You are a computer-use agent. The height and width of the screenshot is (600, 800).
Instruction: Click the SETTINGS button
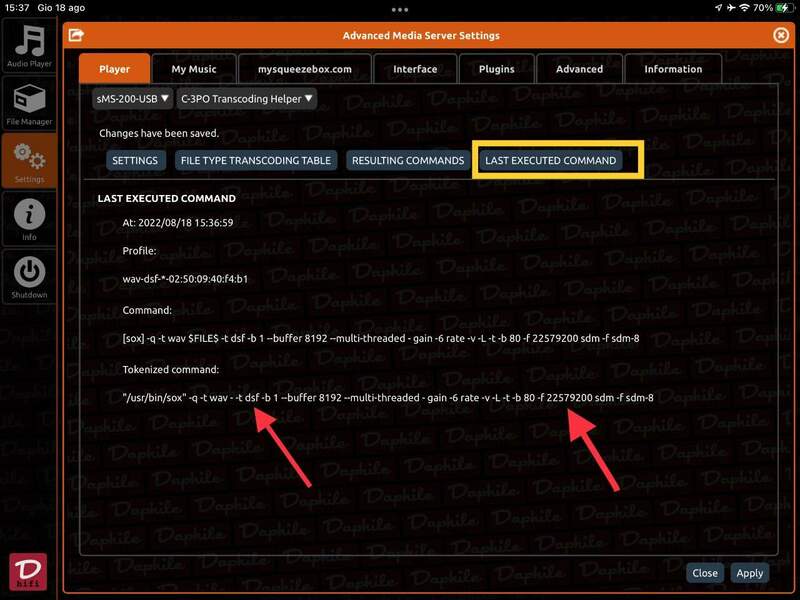coord(135,160)
